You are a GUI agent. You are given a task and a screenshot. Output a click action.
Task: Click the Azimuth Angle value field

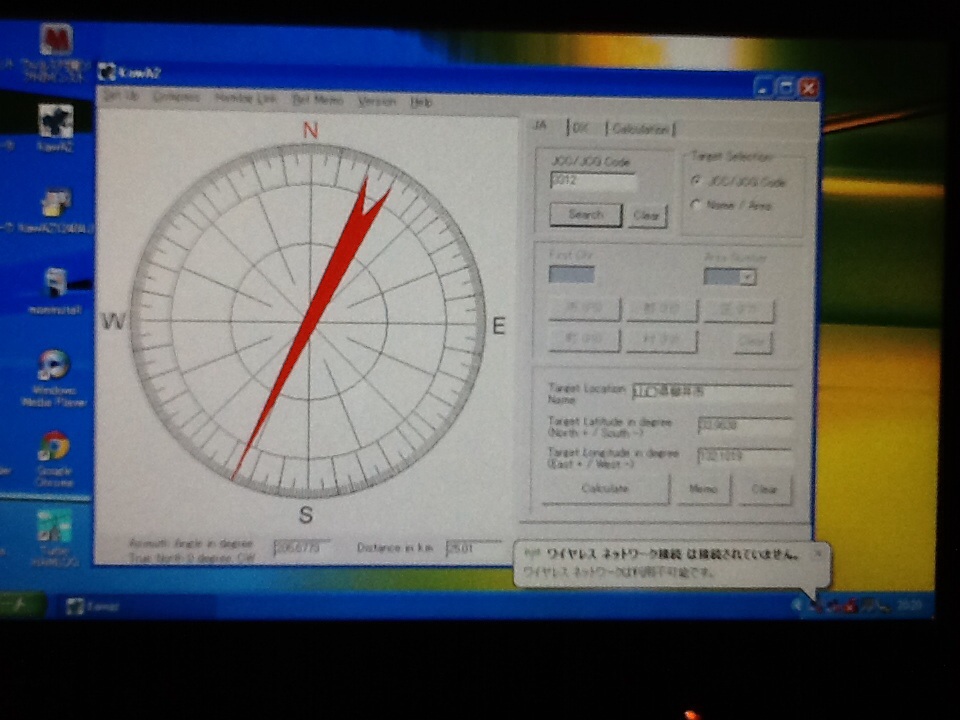pyautogui.click(x=301, y=547)
